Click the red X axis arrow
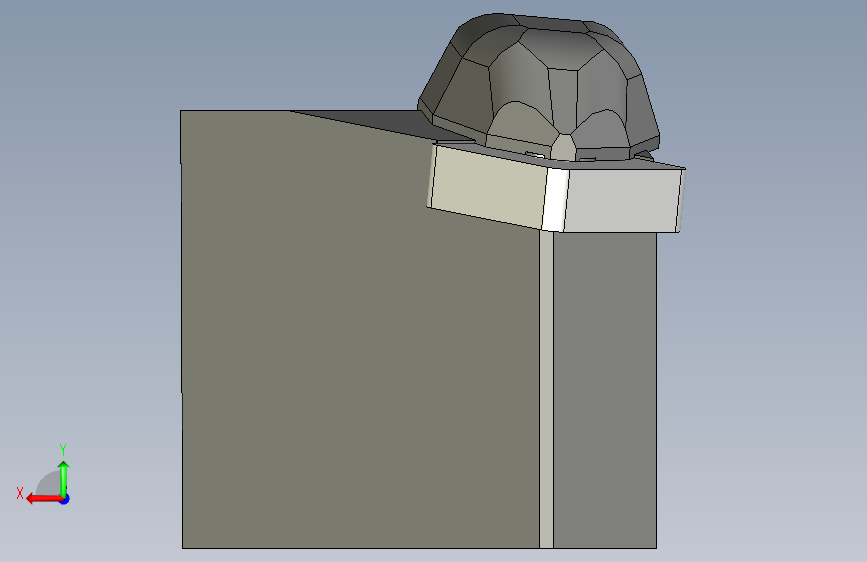The width and height of the screenshot is (867, 562). pos(44,499)
